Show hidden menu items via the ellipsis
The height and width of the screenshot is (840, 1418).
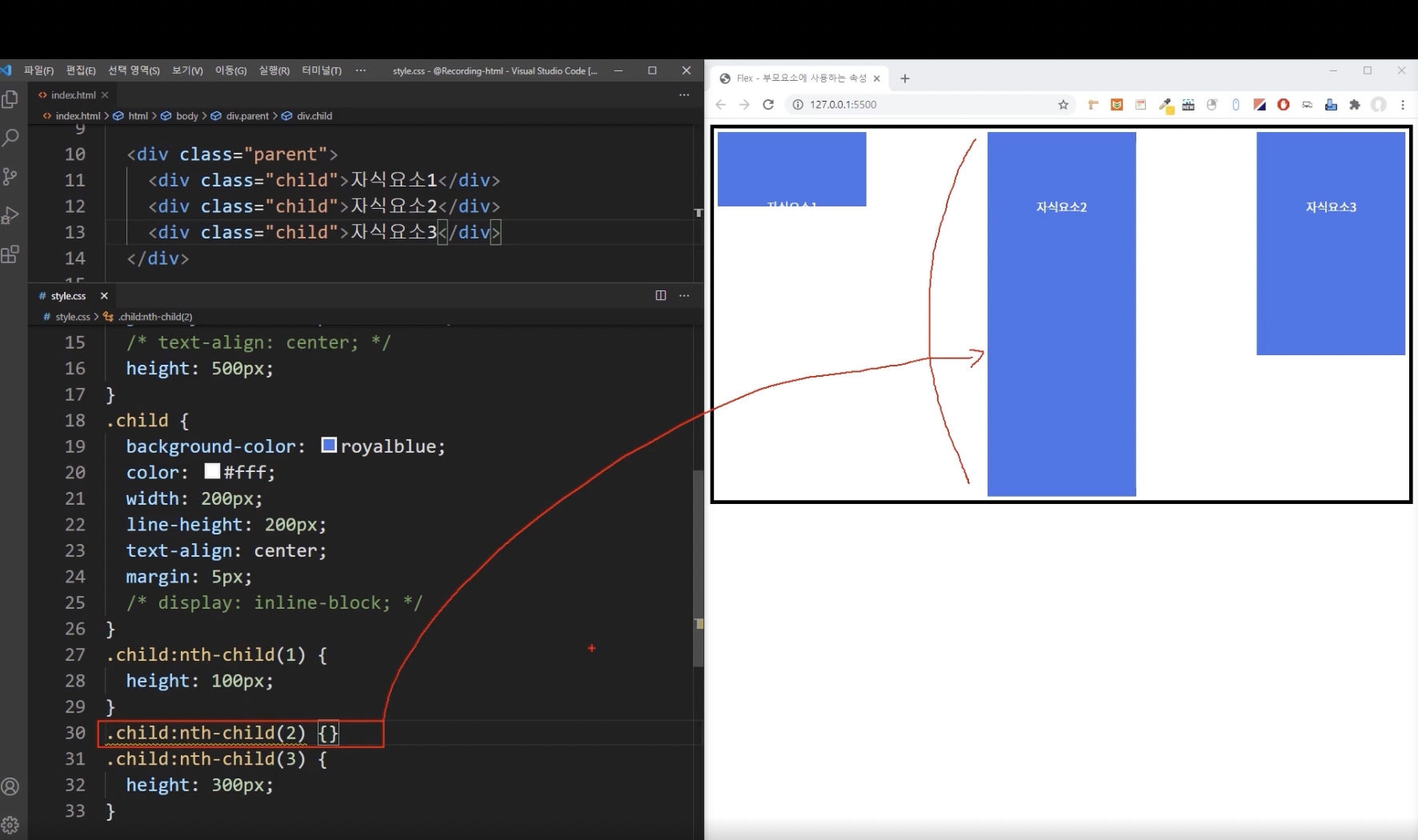[x=361, y=70]
